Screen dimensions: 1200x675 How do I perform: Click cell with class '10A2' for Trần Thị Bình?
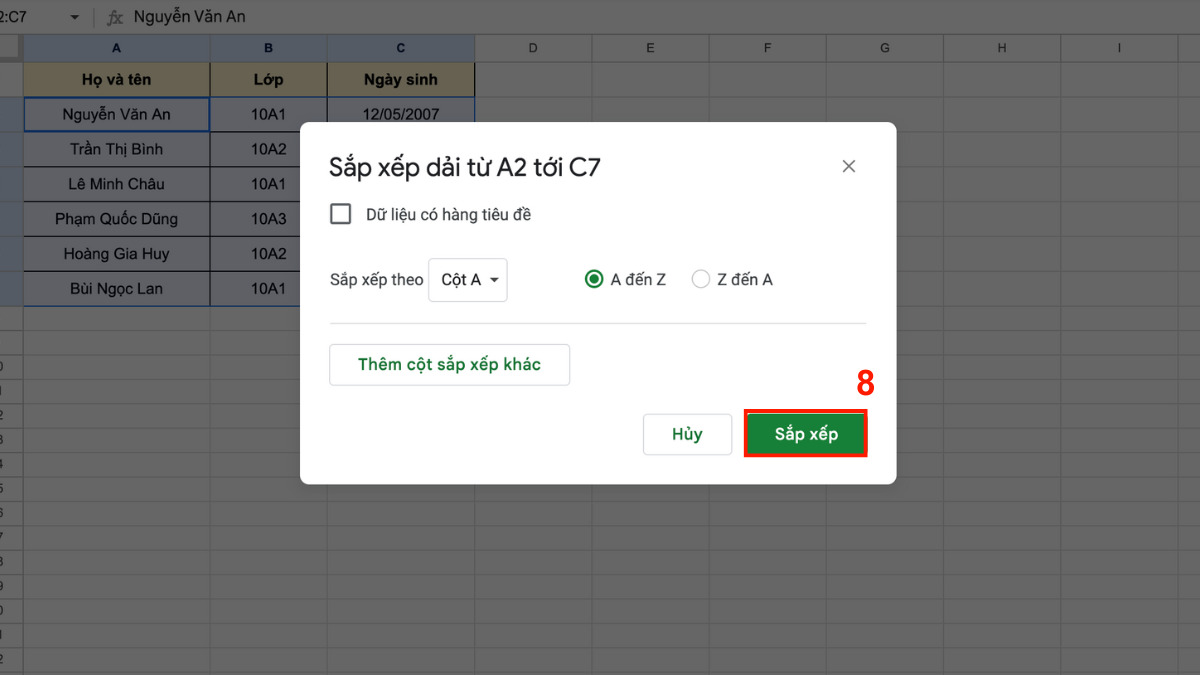268,149
